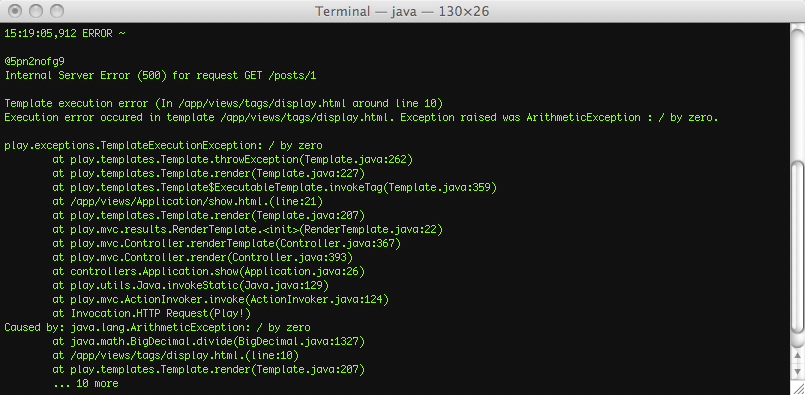The height and width of the screenshot is (395, 805).
Task: Click the Terminal — java title text
Action: click(x=402, y=11)
